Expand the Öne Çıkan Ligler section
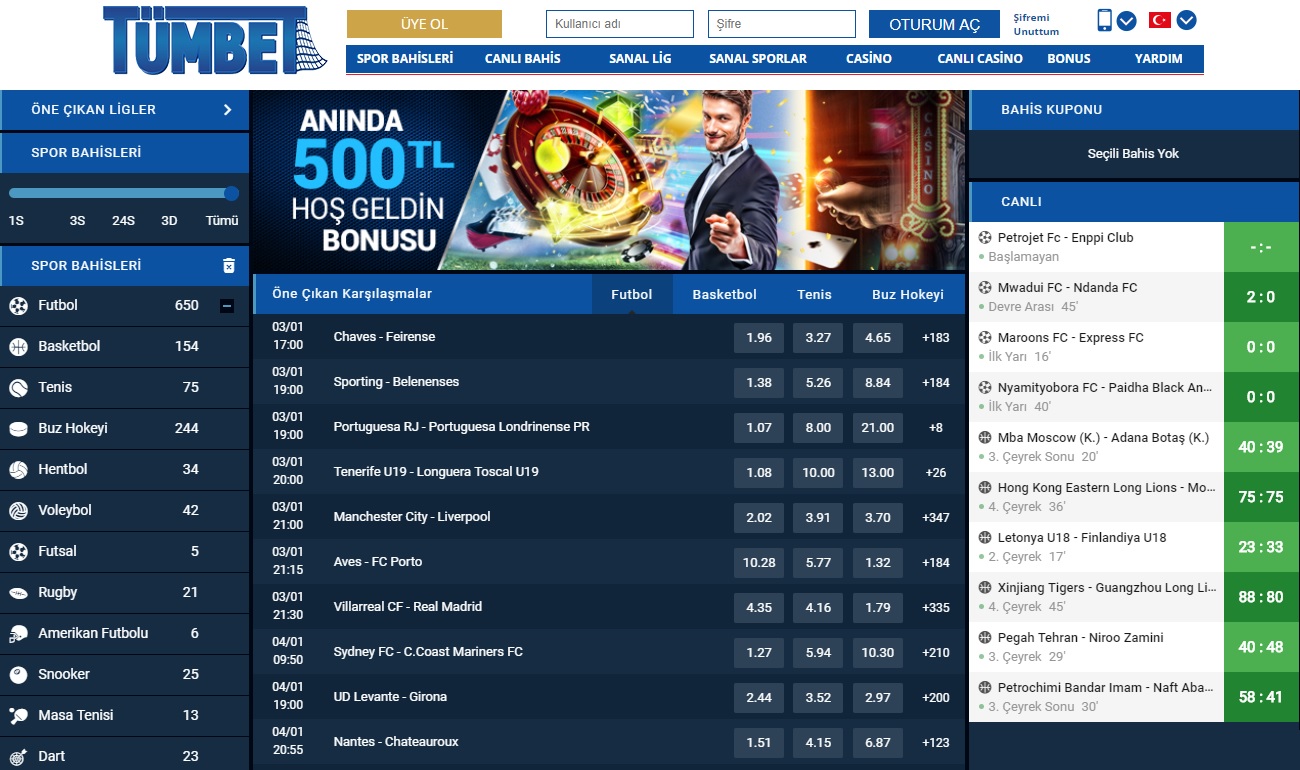This screenshot has width=1300, height=770. coord(227,110)
